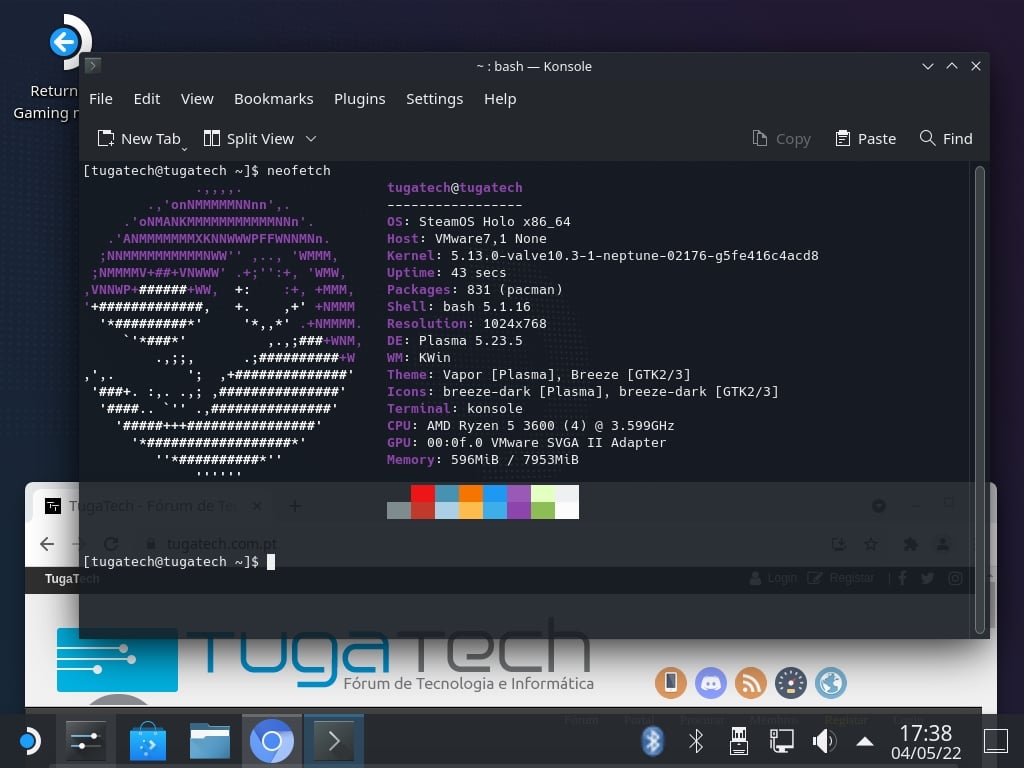
Task: Click the Split View button
Action: [x=248, y=138]
